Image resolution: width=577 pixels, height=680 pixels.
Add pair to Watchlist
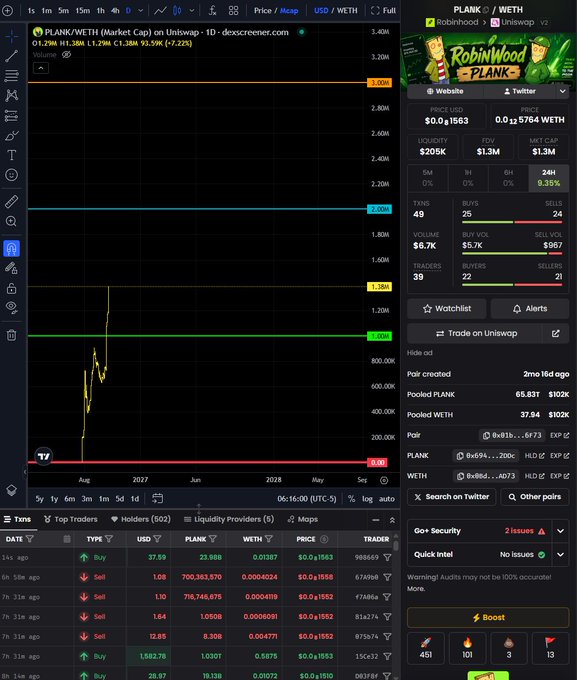coord(447,308)
